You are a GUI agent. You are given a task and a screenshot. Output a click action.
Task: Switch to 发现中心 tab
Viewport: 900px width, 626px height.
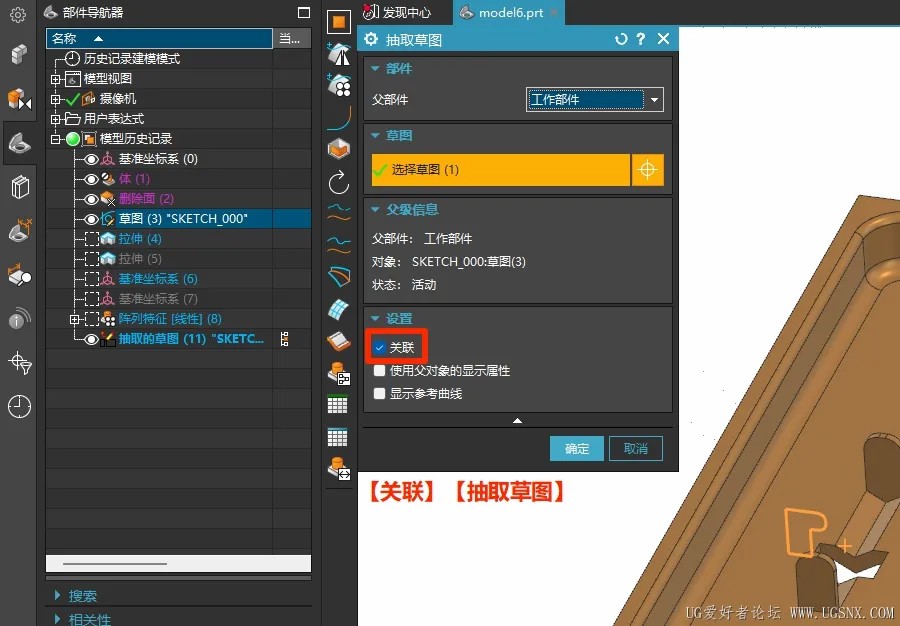[398, 12]
